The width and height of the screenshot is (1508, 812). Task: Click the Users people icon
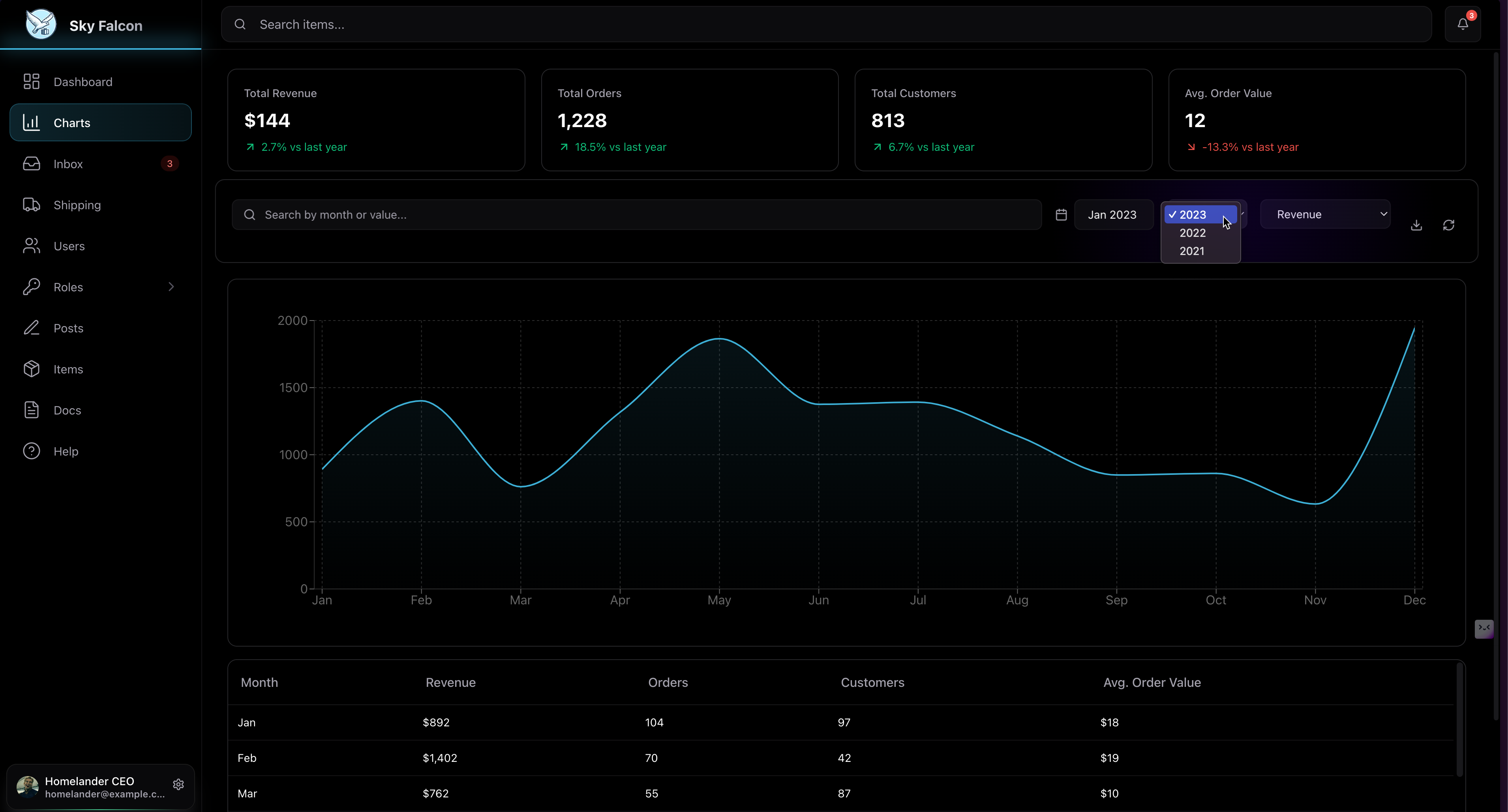pos(31,246)
